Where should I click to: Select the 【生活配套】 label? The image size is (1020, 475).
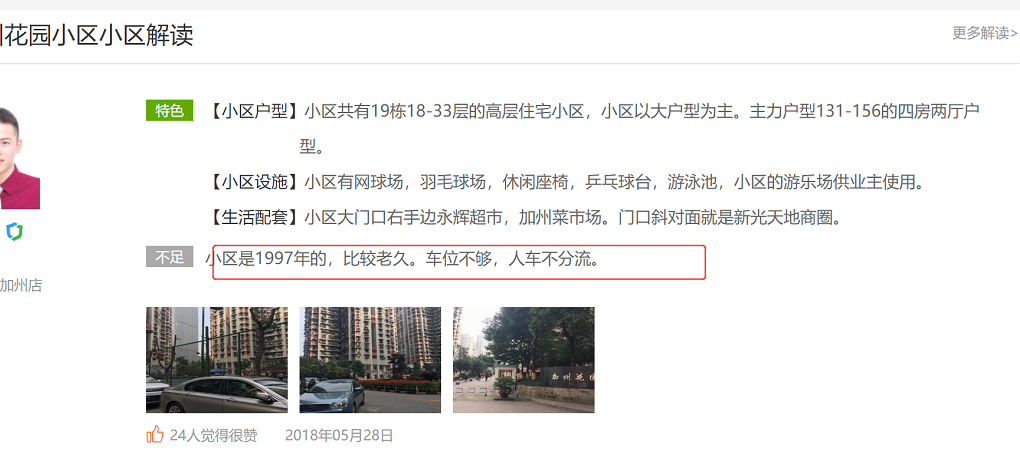click(x=254, y=217)
